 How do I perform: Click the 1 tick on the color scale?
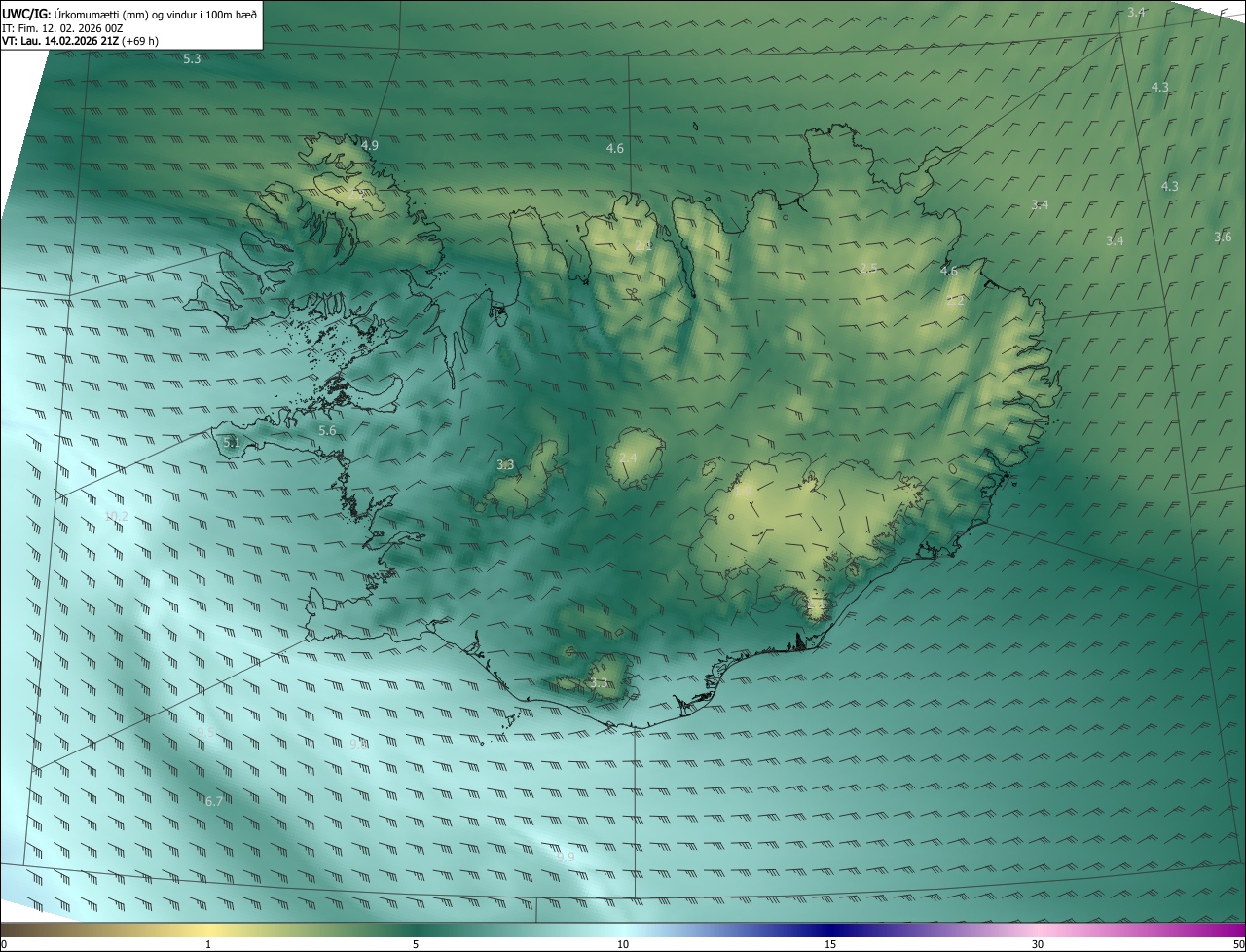pyautogui.click(x=208, y=944)
